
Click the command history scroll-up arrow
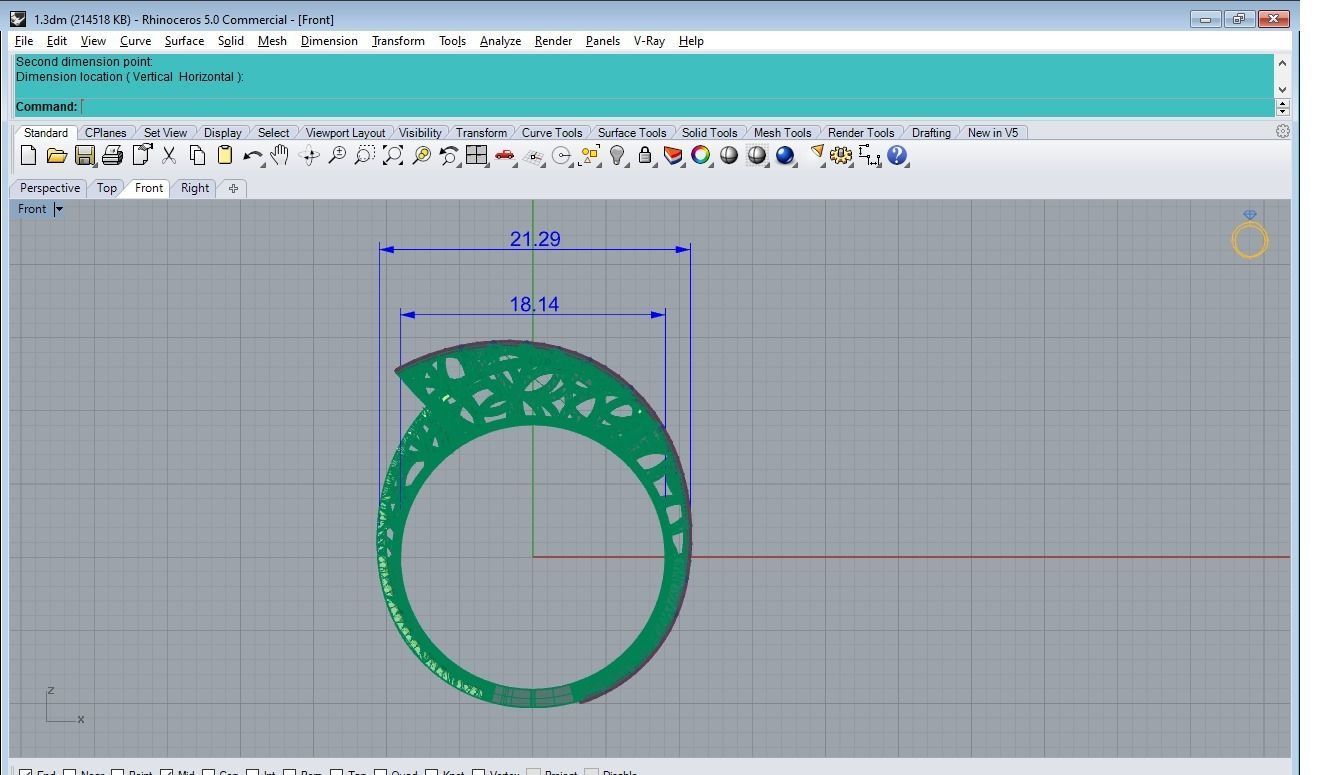click(x=1282, y=63)
